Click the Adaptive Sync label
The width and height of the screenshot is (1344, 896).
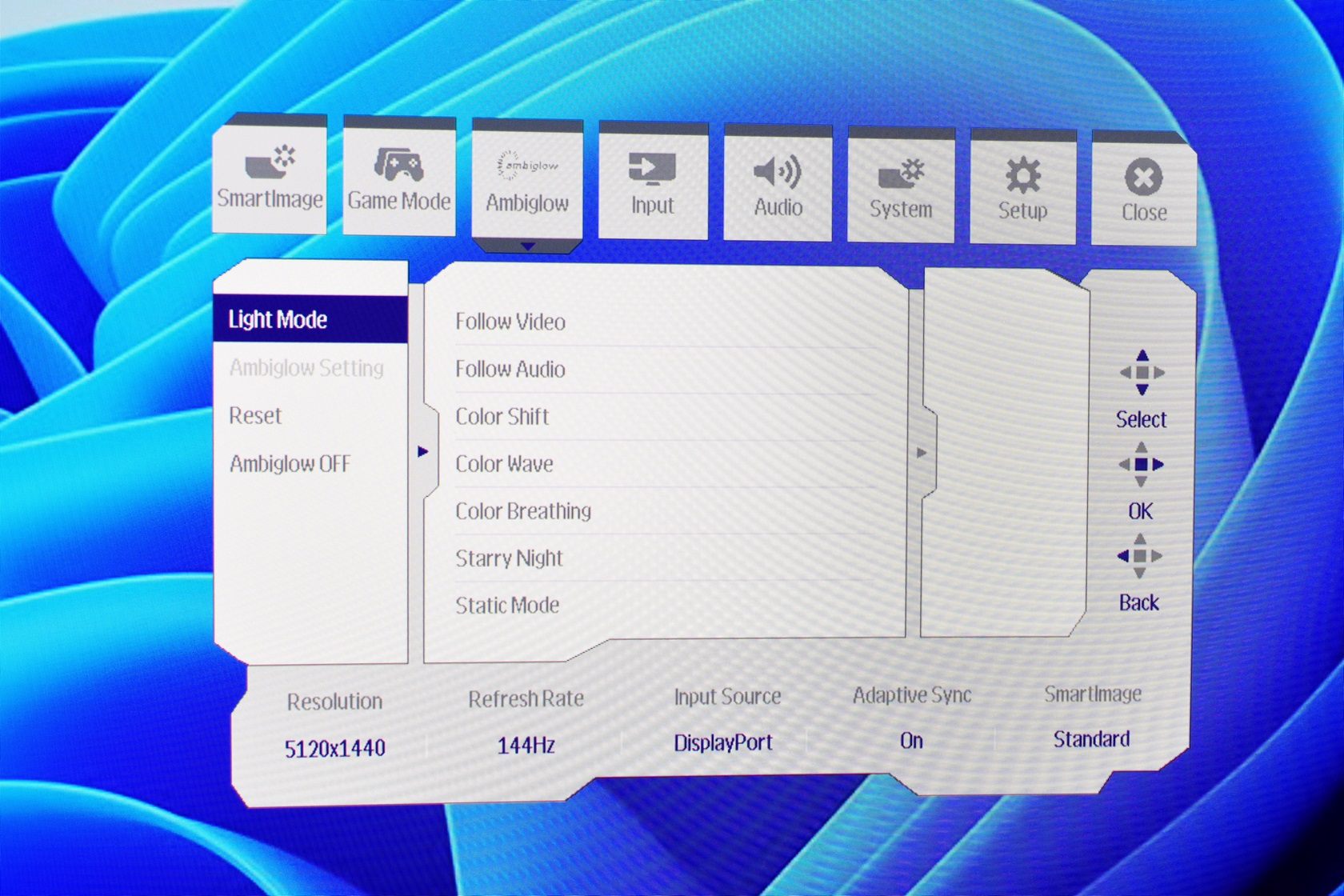tap(912, 695)
